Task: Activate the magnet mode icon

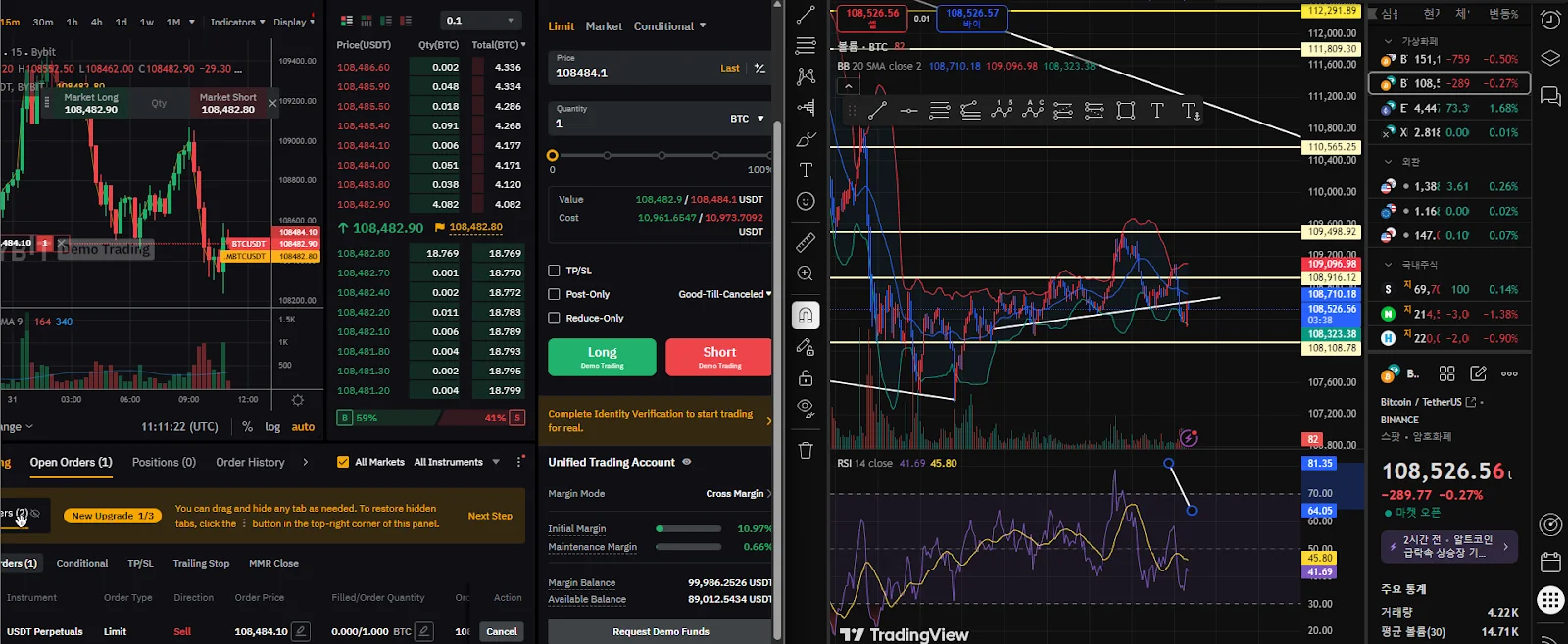Action: point(806,315)
